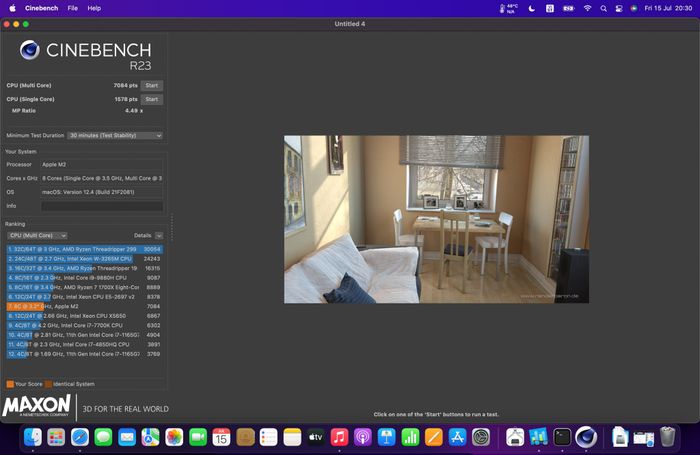Open Mail from the dock

127,437
